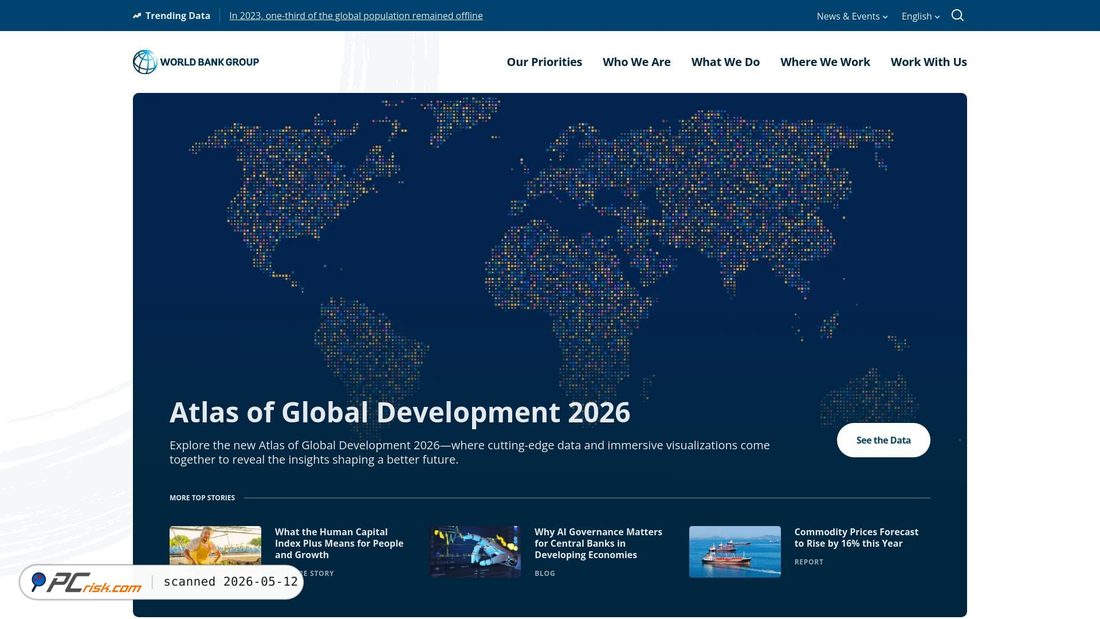Image resolution: width=1100 pixels, height=619 pixels.
Task: Open the Work With Us menu
Action: (x=929, y=62)
